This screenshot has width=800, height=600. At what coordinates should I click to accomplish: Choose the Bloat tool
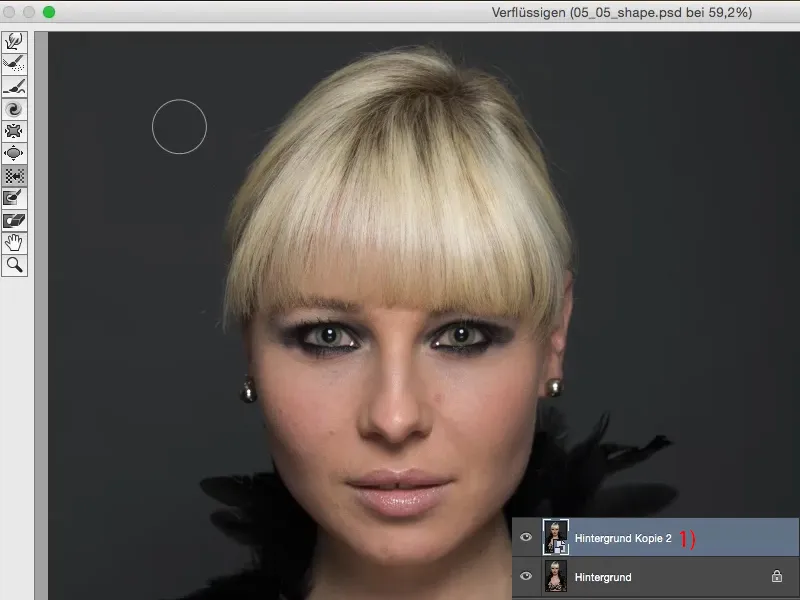coord(13,152)
